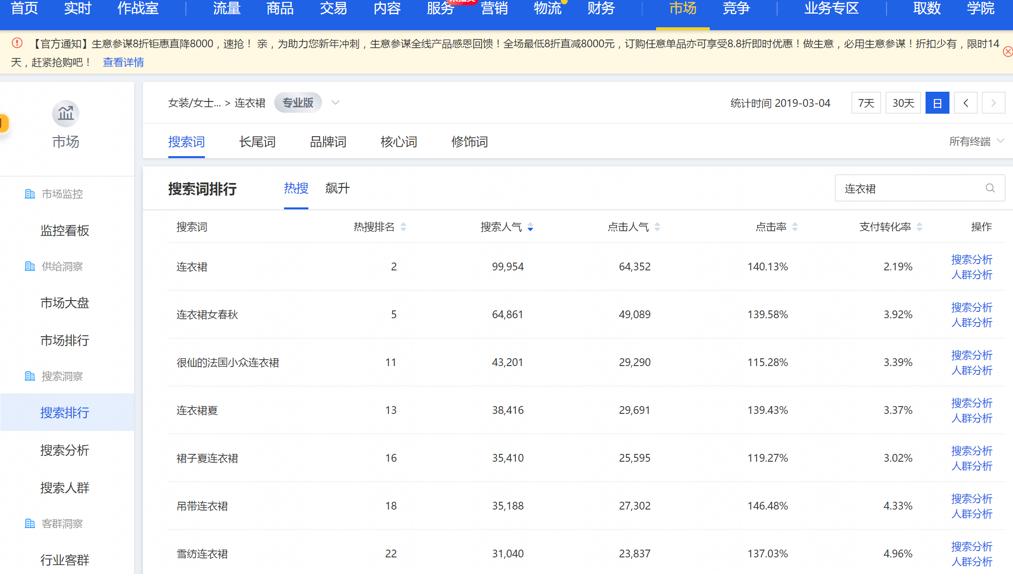1013x582 pixels.
Task: Switch to the 长尾词 tab
Action: tap(257, 141)
